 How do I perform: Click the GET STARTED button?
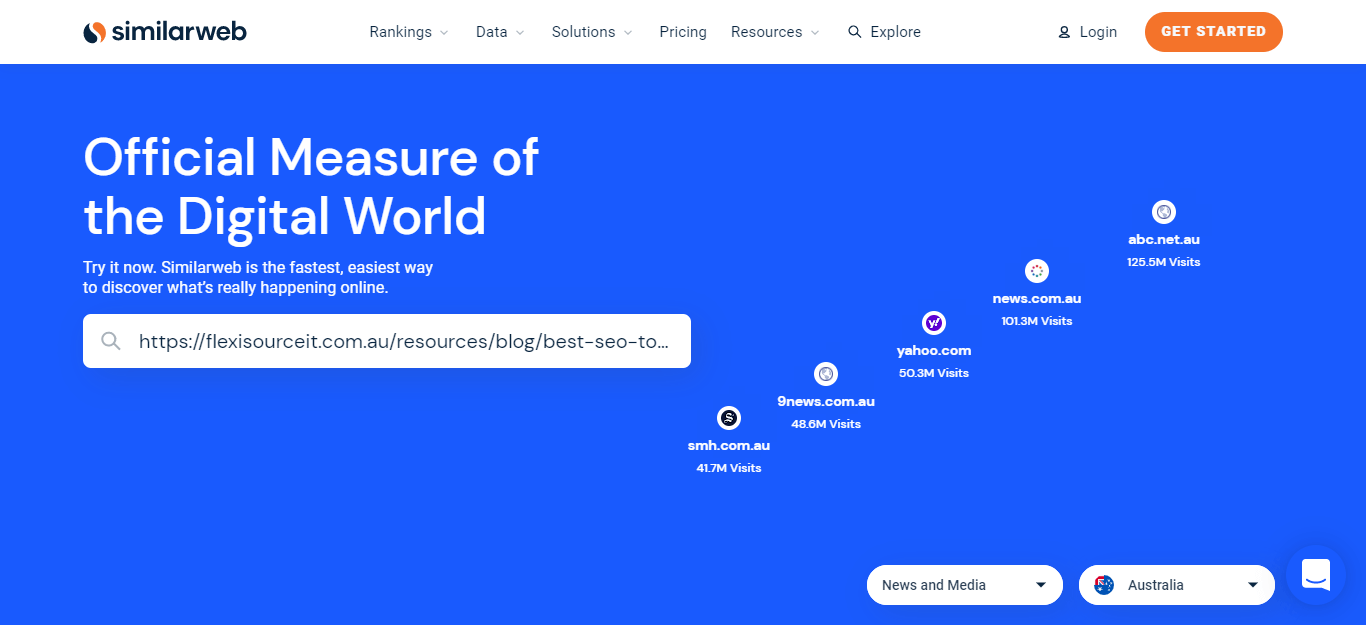pyautogui.click(x=1213, y=32)
